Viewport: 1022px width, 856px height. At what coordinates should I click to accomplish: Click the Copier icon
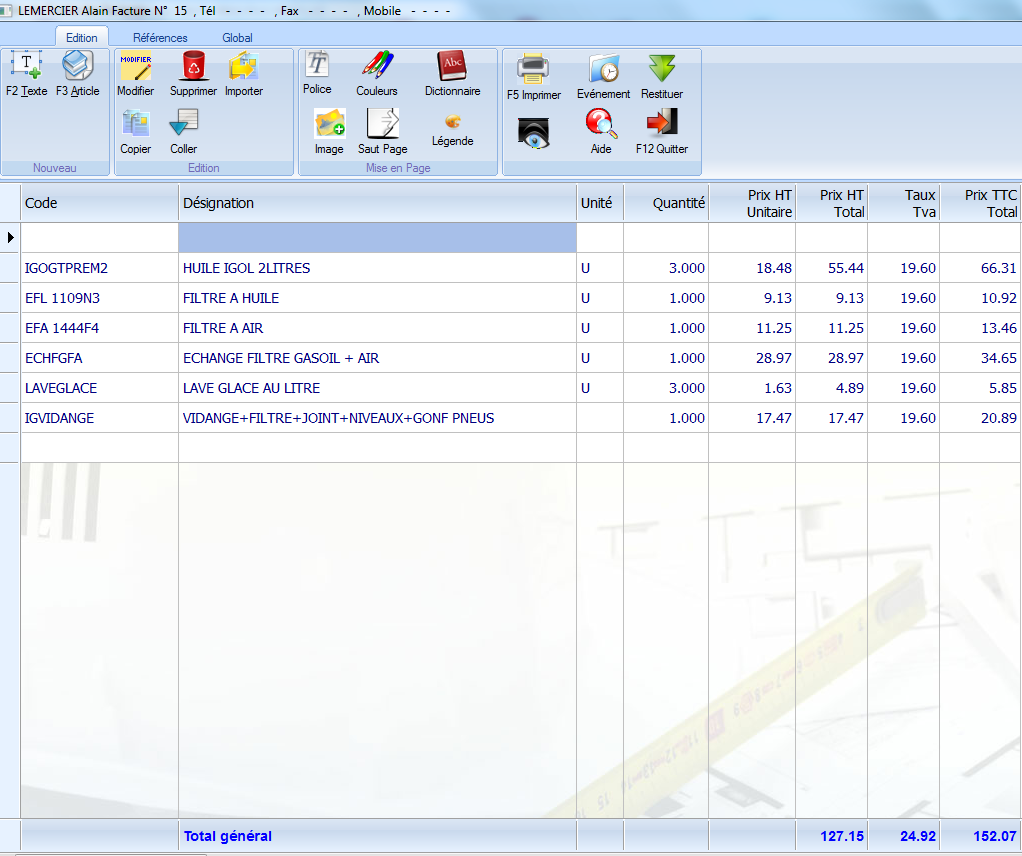[x=135, y=124]
